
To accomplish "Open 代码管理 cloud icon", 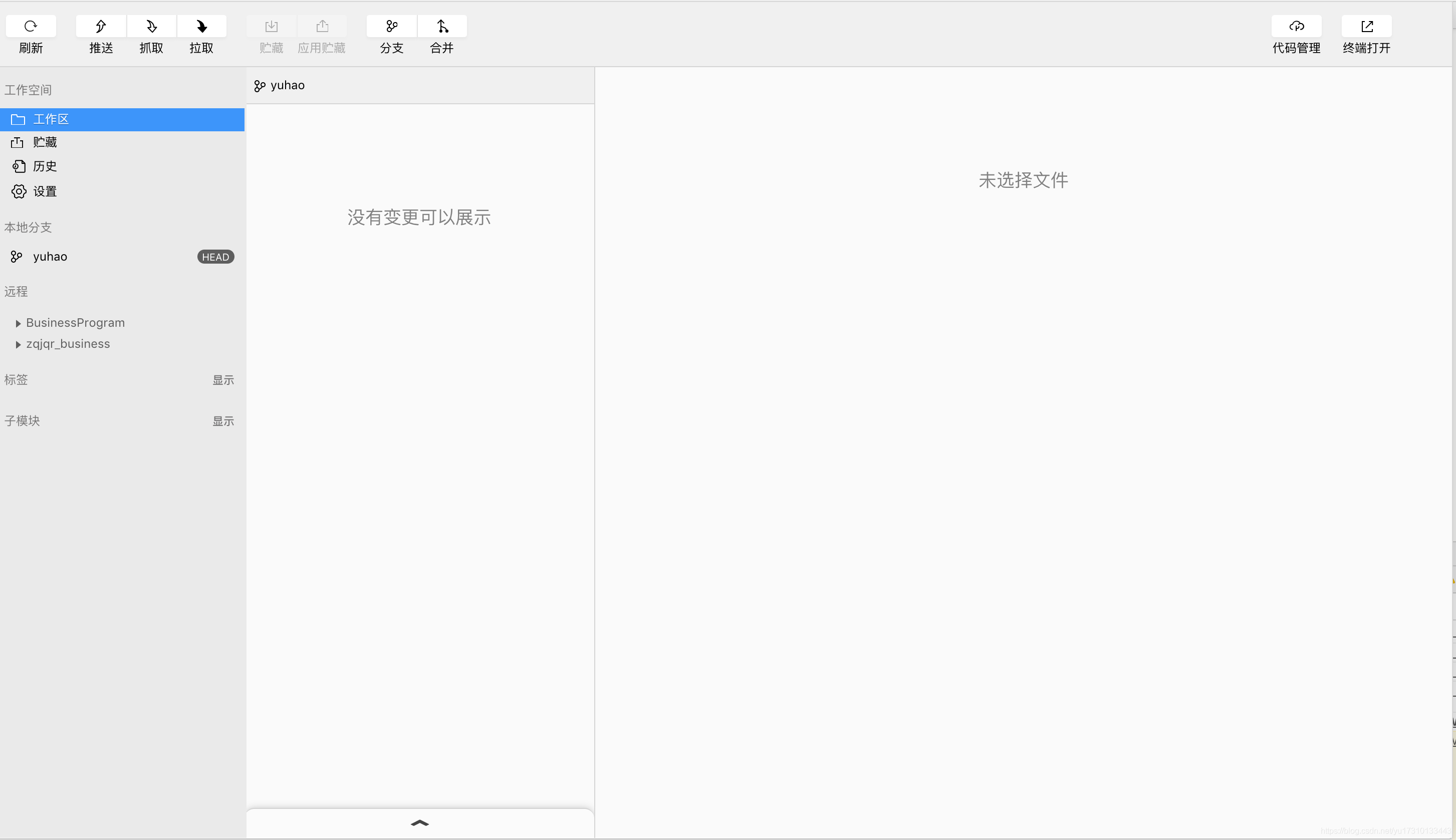I will pyautogui.click(x=1296, y=26).
